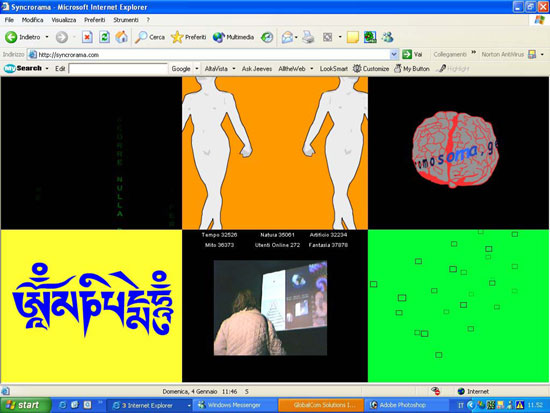The image size is (550, 413).
Task: Open Cerca search magnifier
Action: [150, 37]
